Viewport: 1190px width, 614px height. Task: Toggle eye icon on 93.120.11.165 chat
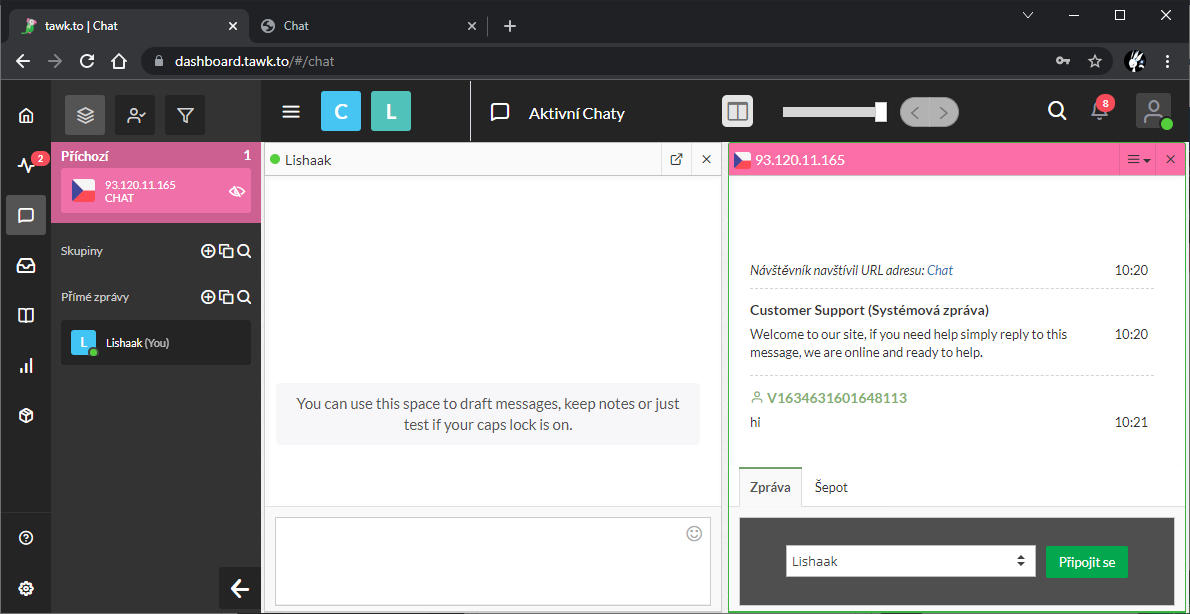[237, 191]
